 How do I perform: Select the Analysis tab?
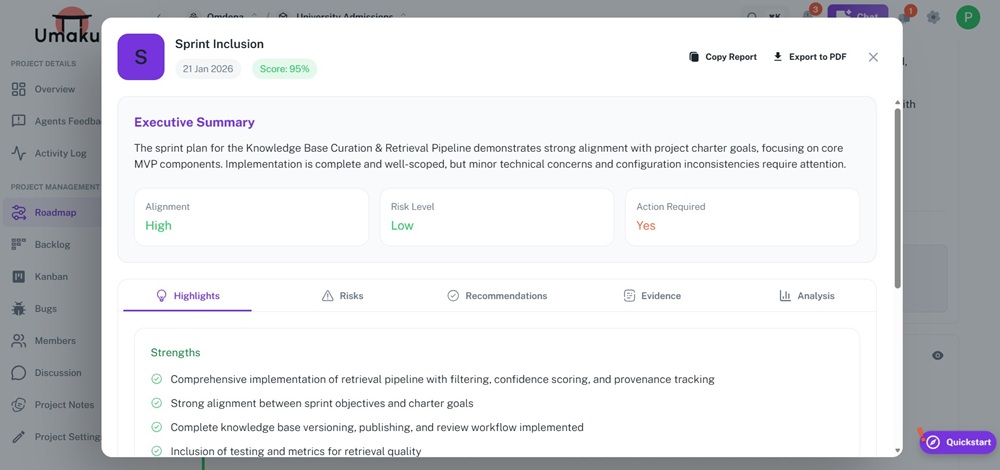[806, 296]
